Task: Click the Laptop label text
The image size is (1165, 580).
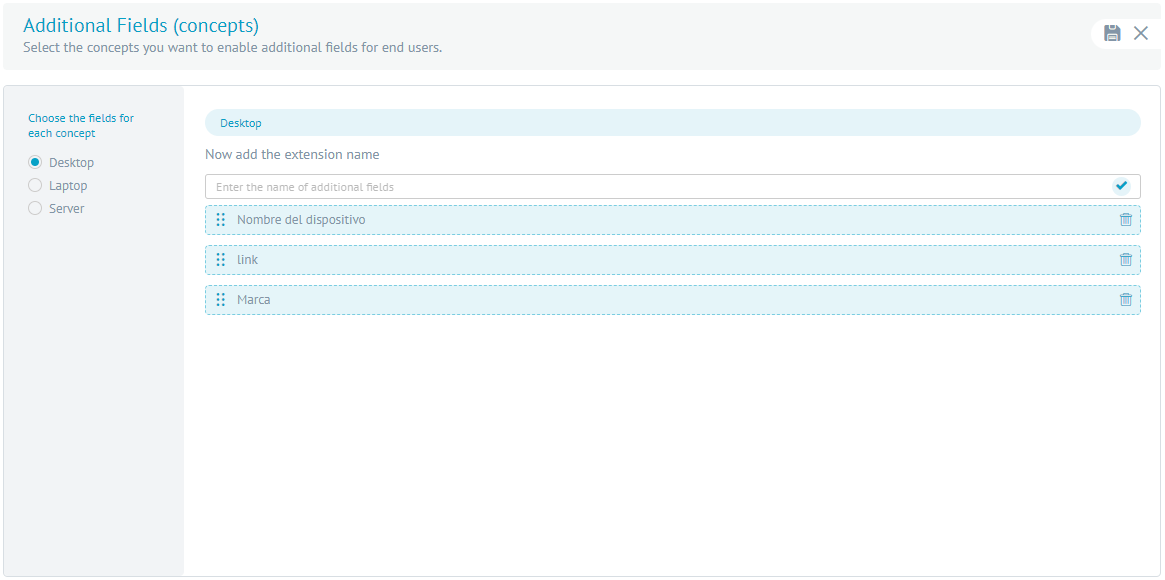Action: point(68,186)
